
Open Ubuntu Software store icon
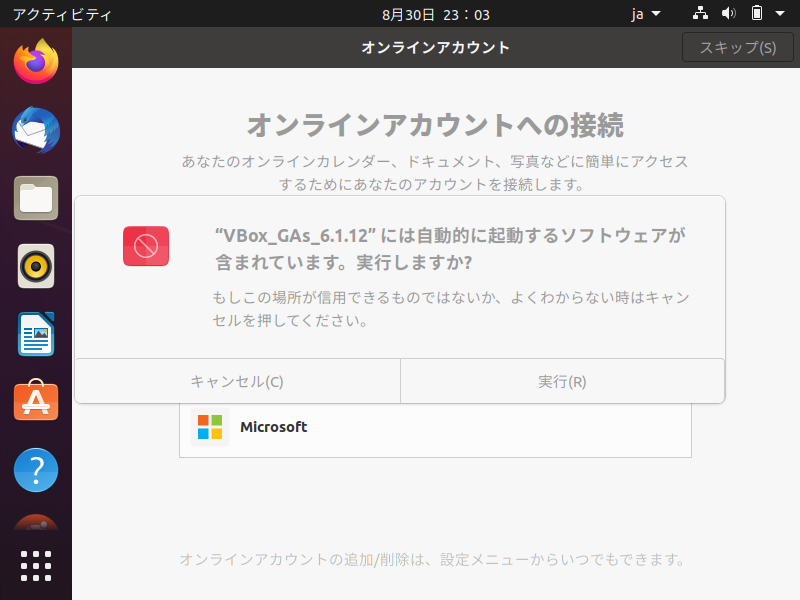(36, 401)
